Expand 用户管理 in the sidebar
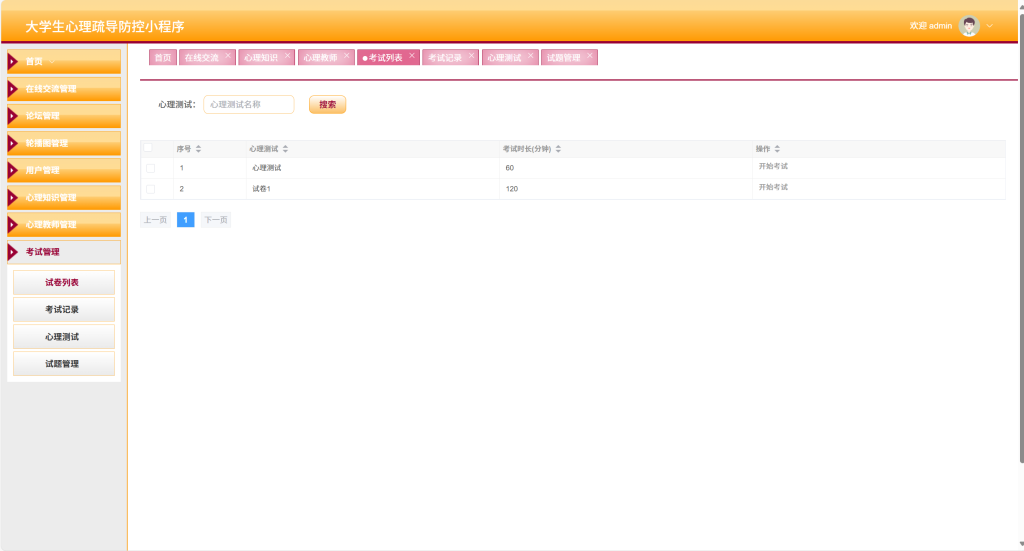 [64, 170]
